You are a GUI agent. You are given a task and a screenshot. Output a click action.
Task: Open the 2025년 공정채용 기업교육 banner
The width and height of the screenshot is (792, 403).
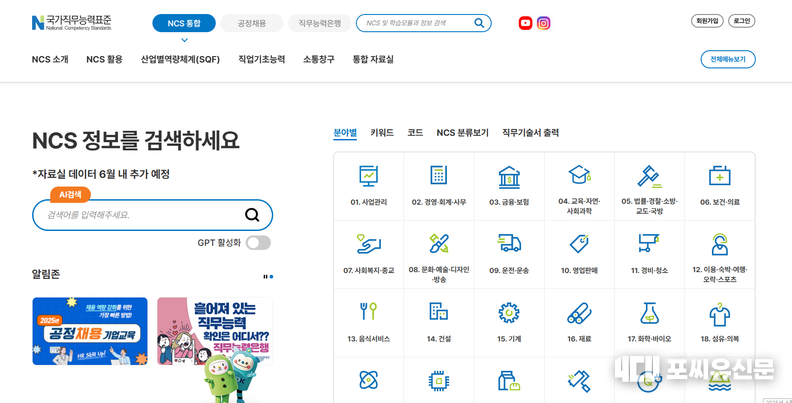tap(90, 331)
